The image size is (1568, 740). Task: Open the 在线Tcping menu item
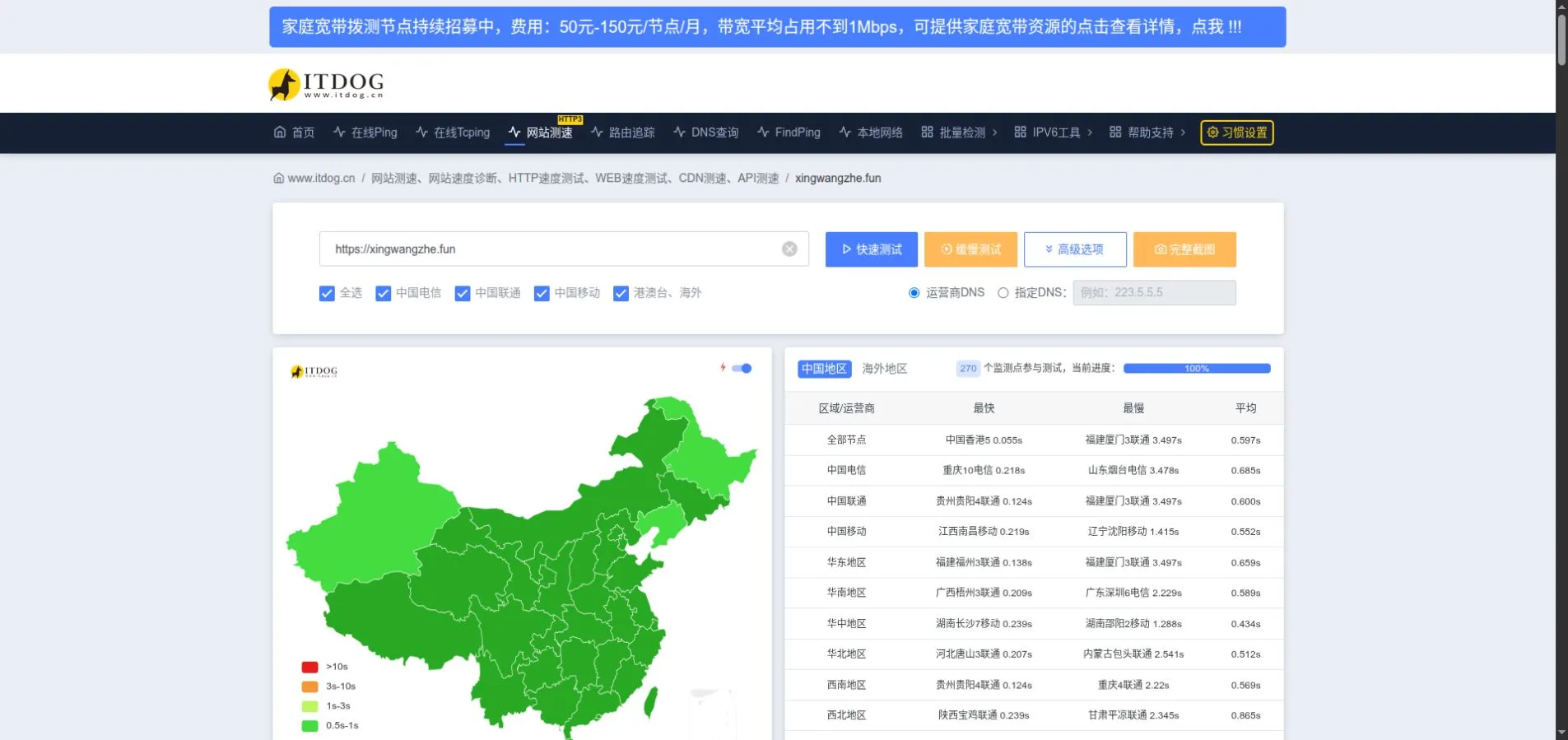[x=453, y=133]
